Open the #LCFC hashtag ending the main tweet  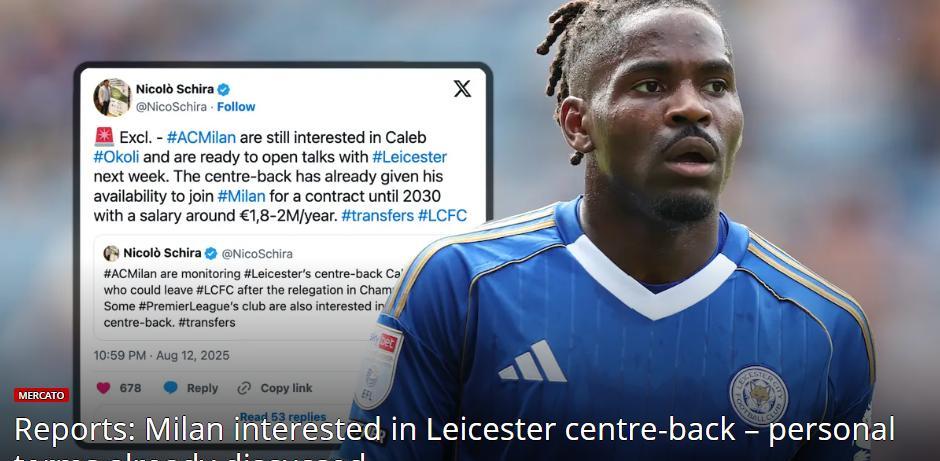[x=442, y=216]
